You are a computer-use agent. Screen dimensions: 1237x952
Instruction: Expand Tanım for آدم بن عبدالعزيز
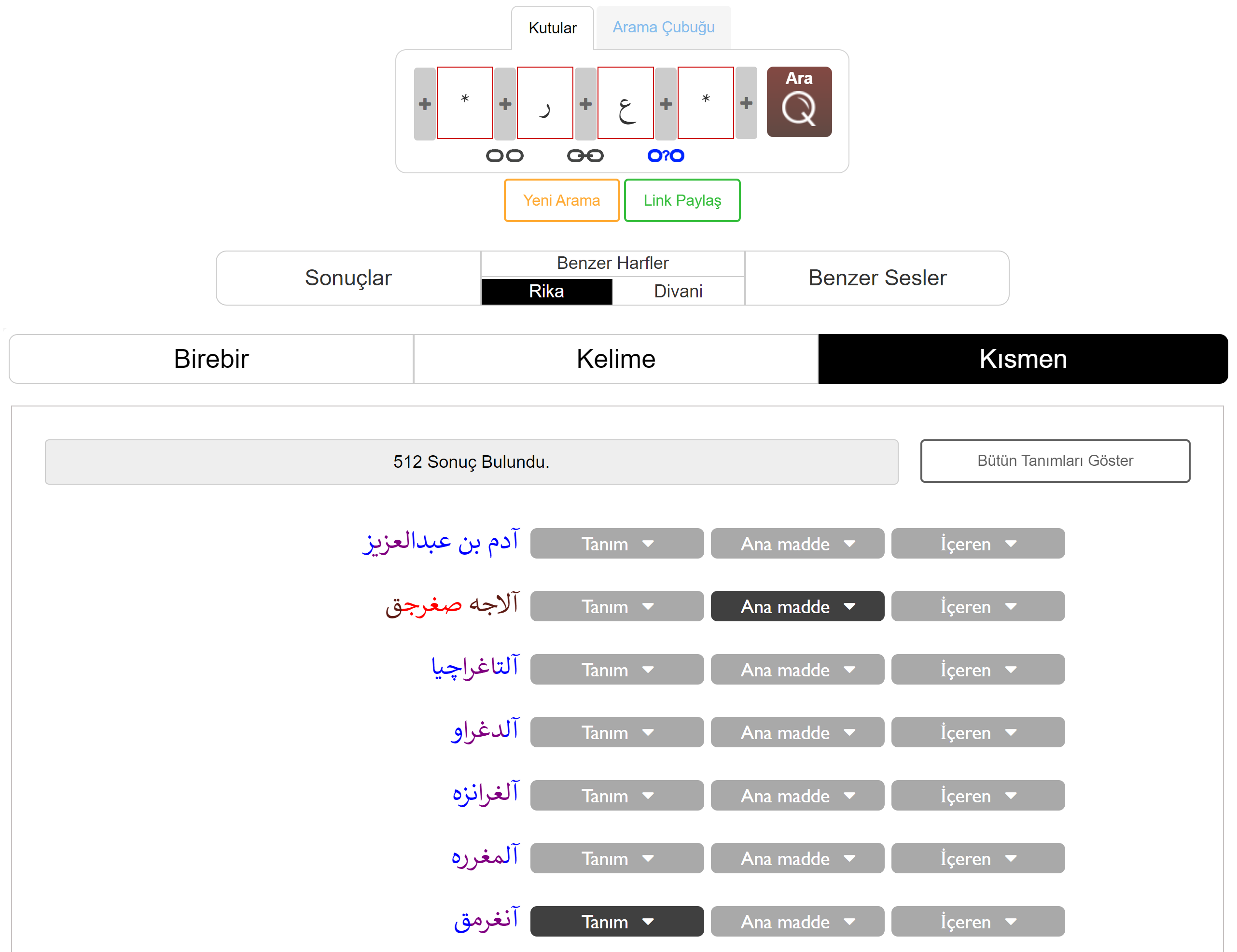pos(616,544)
